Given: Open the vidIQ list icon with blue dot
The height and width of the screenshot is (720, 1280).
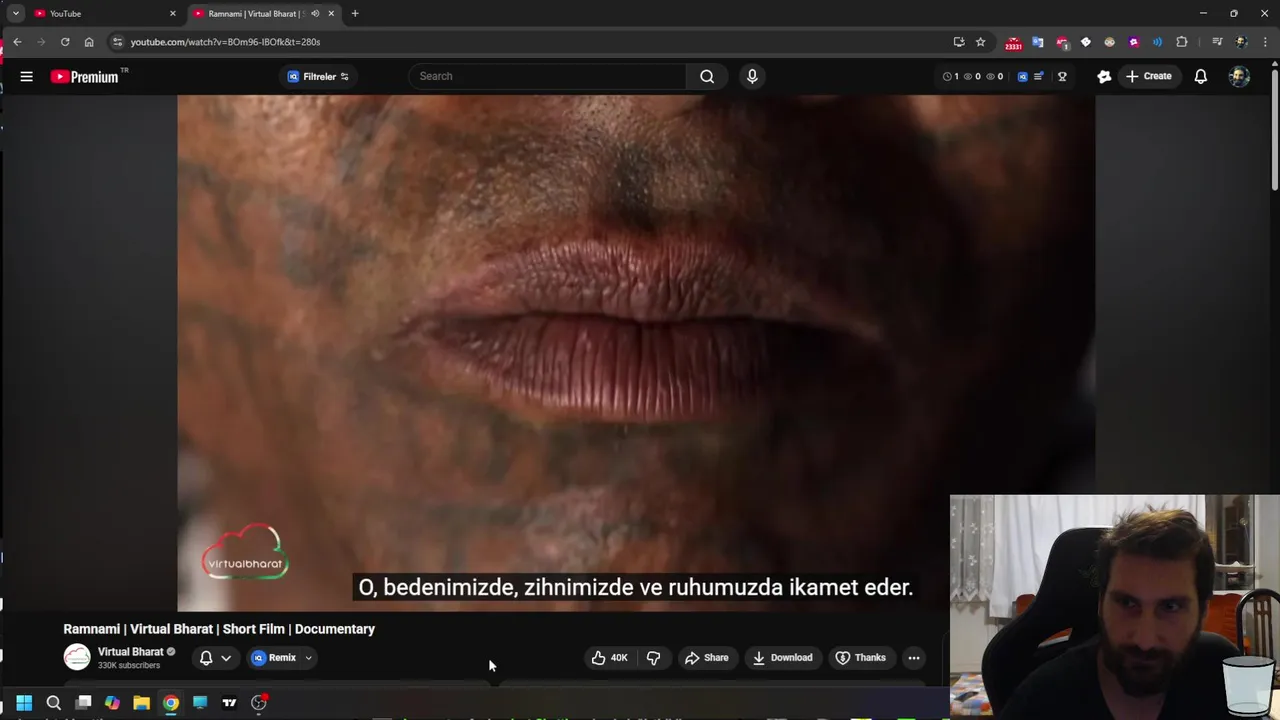Looking at the screenshot, I should tap(1038, 76).
